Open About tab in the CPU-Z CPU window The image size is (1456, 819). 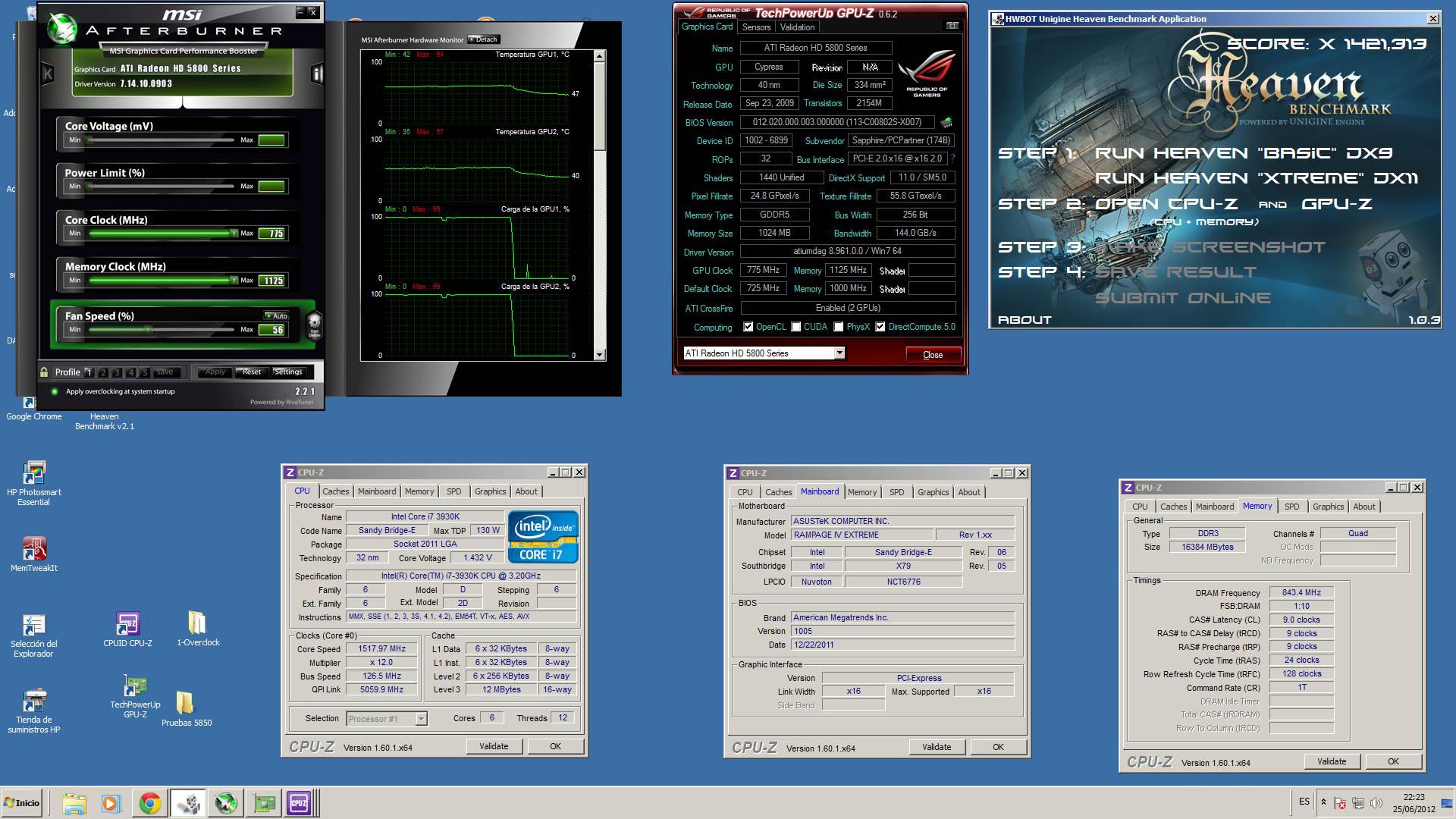(x=526, y=491)
